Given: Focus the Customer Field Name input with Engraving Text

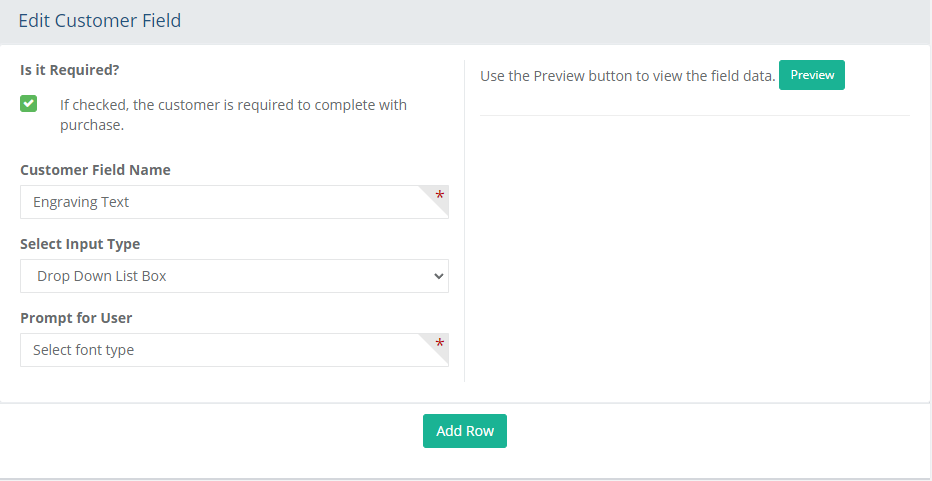Looking at the screenshot, I should coord(234,202).
